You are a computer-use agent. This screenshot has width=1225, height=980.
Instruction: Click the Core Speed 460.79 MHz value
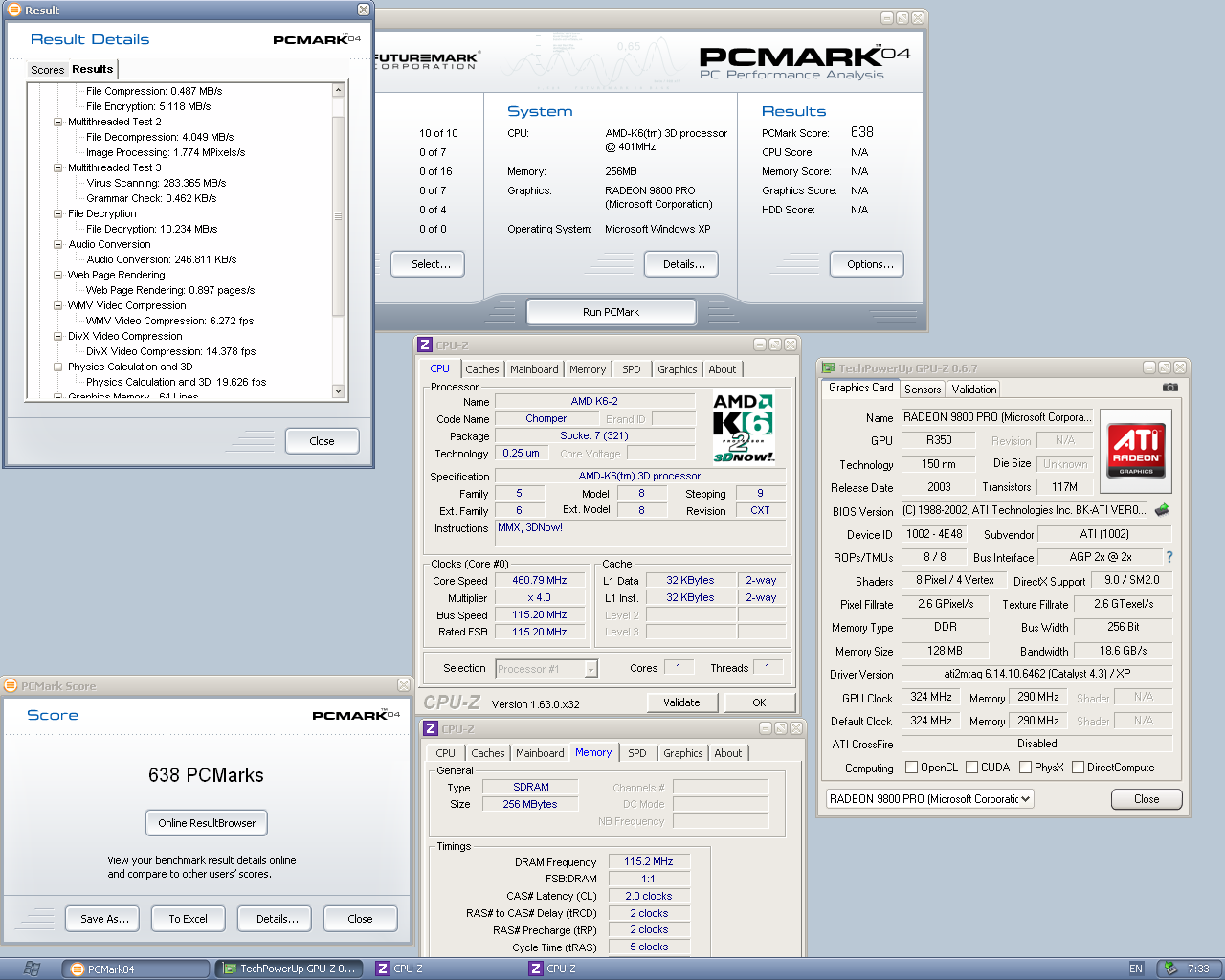coord(540,580)
